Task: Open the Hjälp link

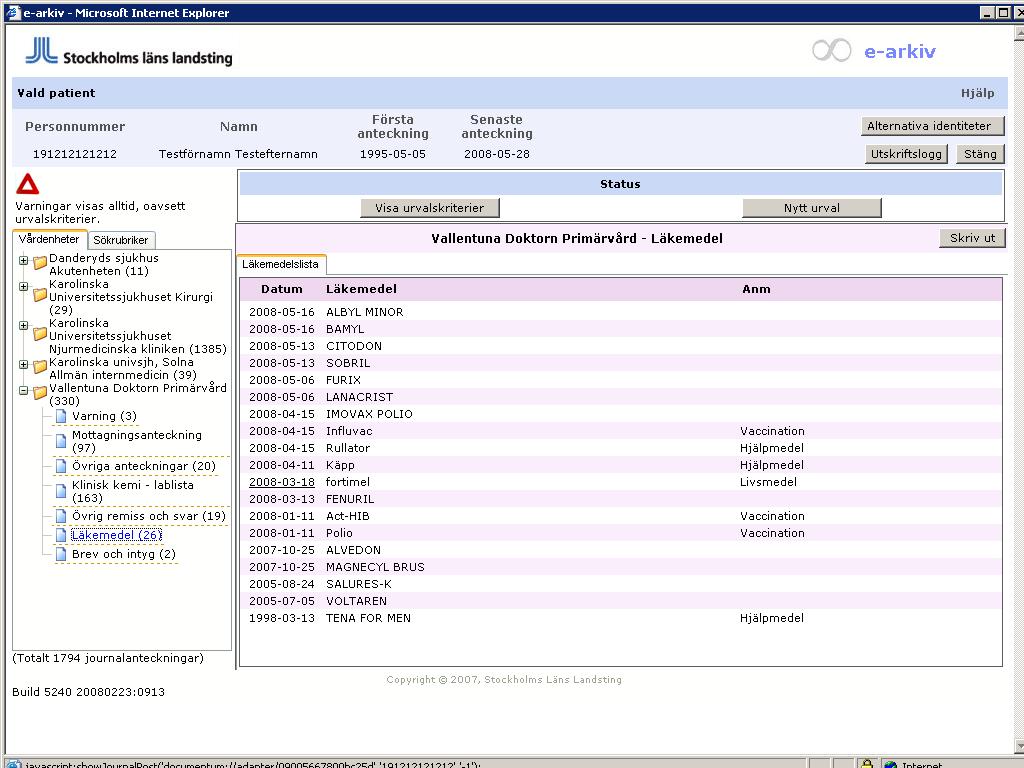Action: pyautogui.click(x=977, y=93)
